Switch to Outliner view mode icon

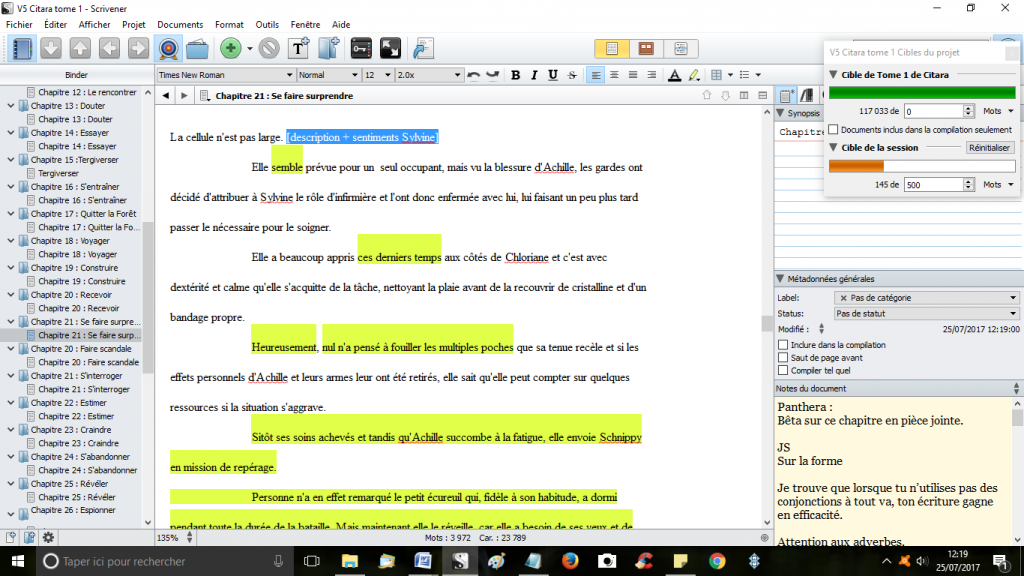(x=680, y=49)
